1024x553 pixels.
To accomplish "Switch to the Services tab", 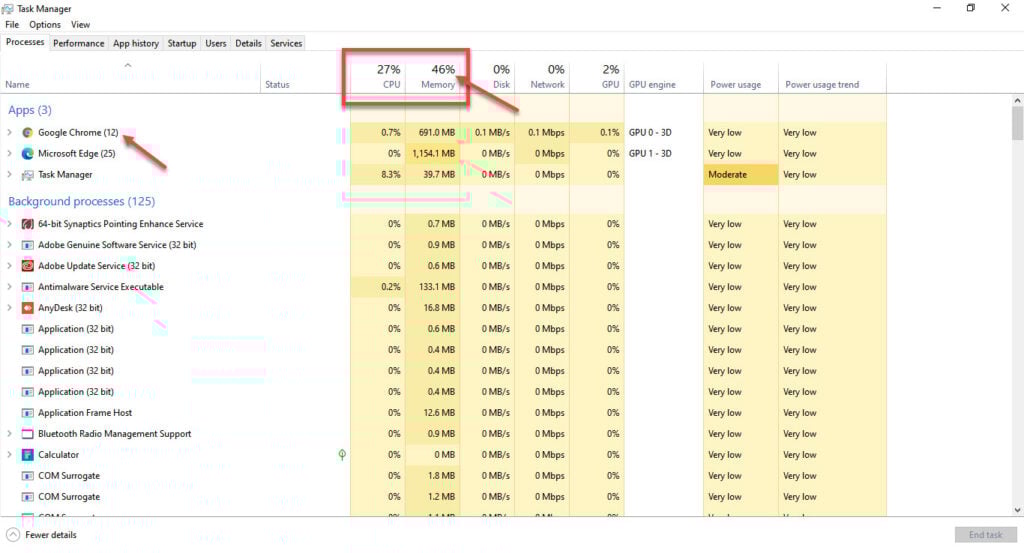I will 286,43.
